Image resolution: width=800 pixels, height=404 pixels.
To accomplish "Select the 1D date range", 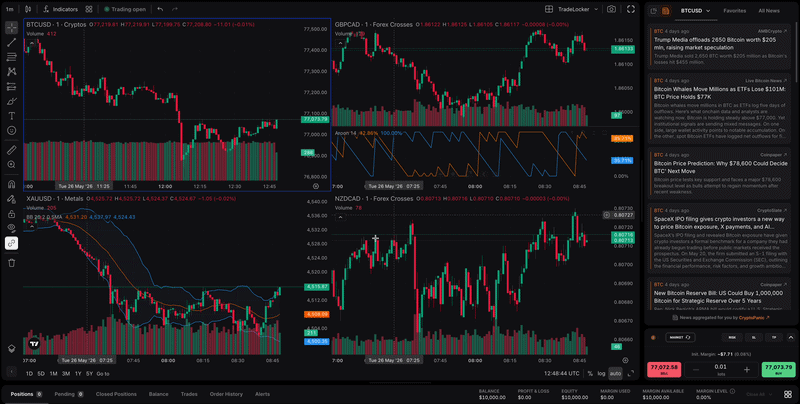I will [x=29, y=374].
